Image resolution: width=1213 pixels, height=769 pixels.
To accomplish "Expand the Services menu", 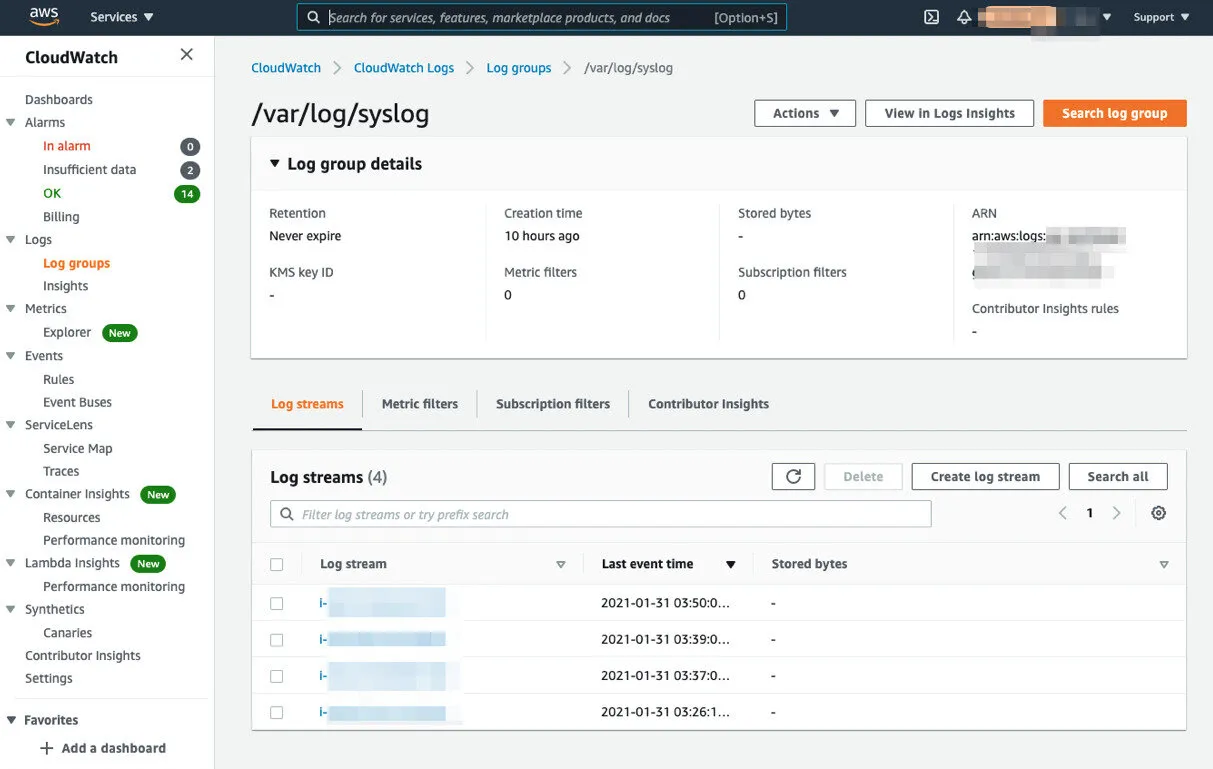I will (121, 17).
